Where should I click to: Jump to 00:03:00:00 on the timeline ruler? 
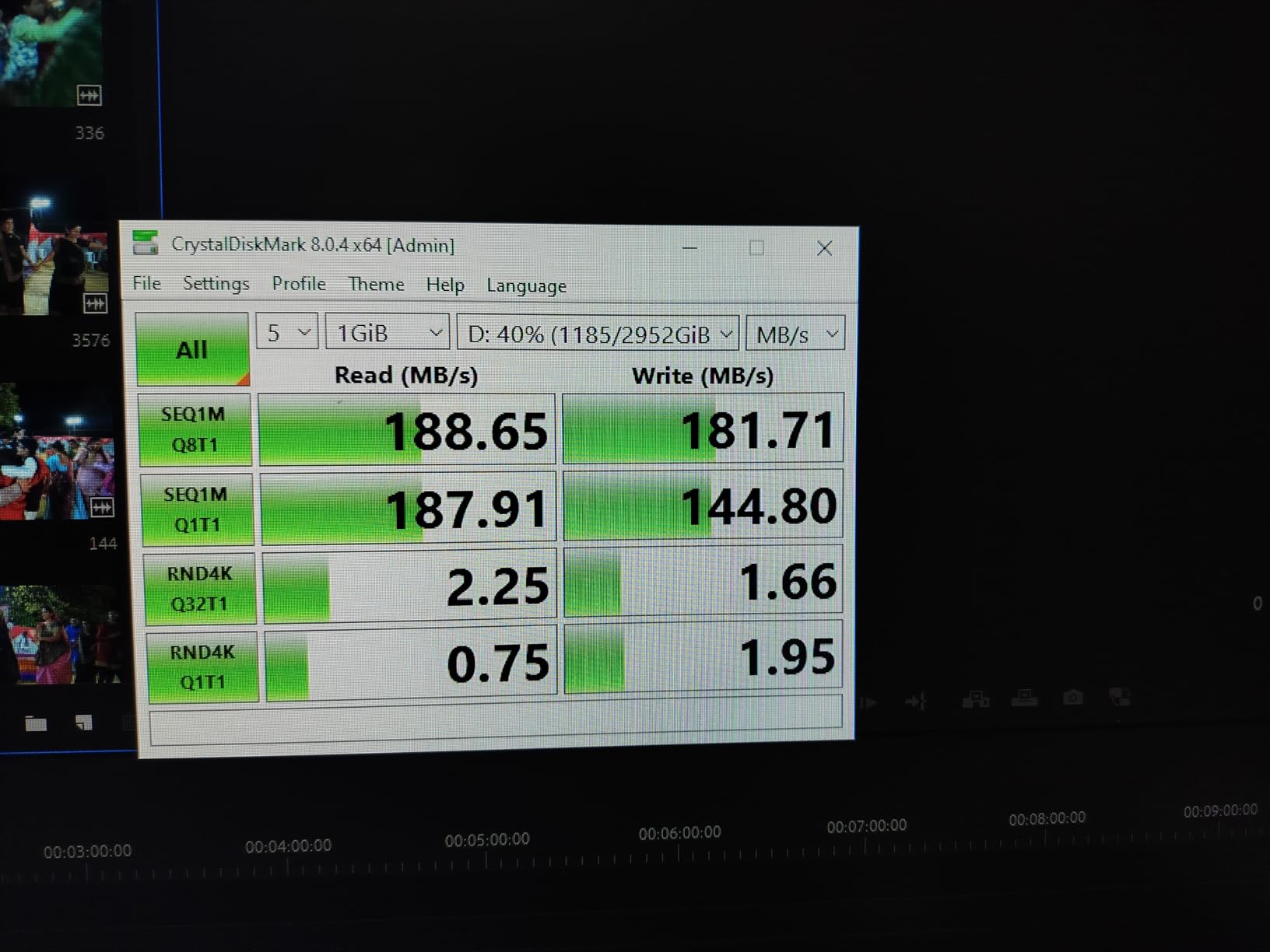(87, 852)
